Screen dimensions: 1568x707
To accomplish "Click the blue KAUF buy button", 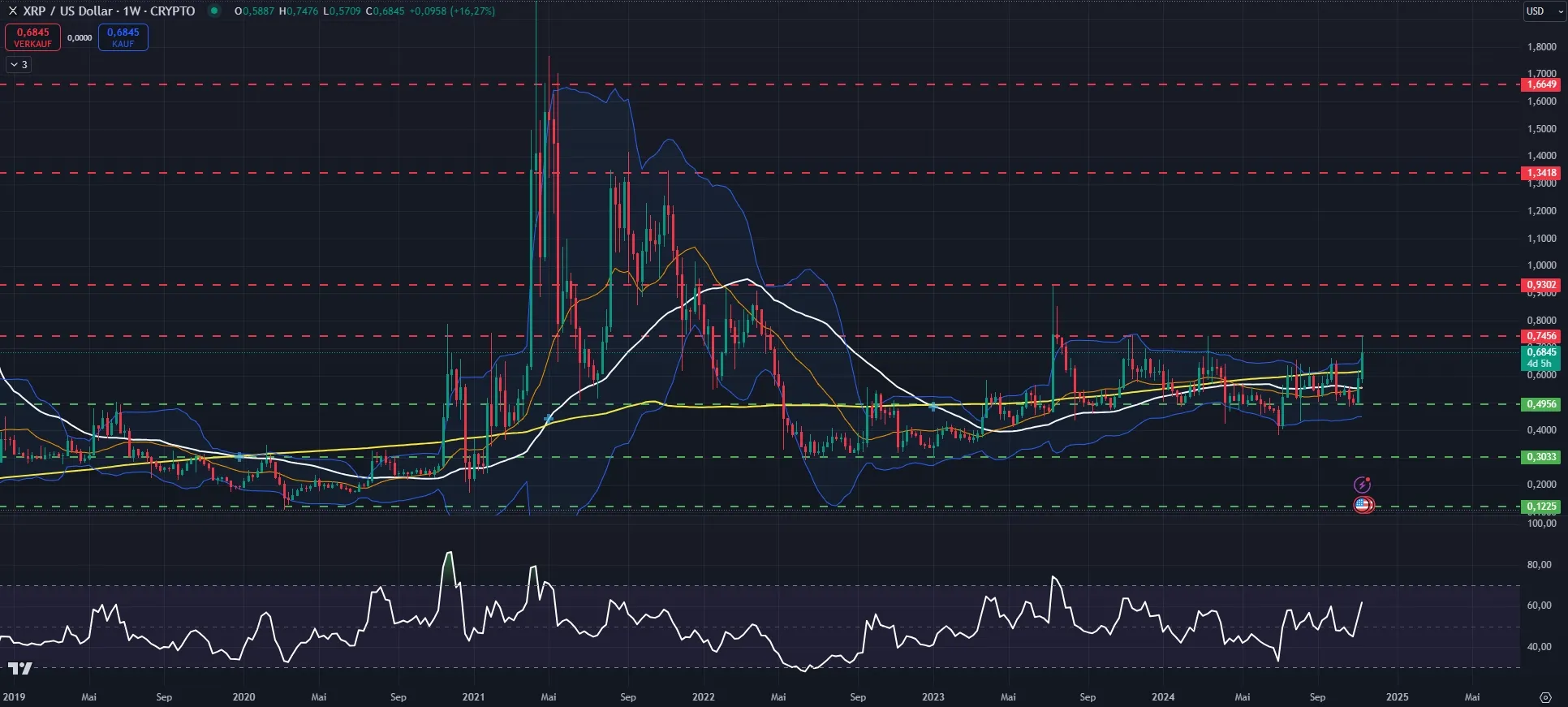I will (x=123, y=37).
